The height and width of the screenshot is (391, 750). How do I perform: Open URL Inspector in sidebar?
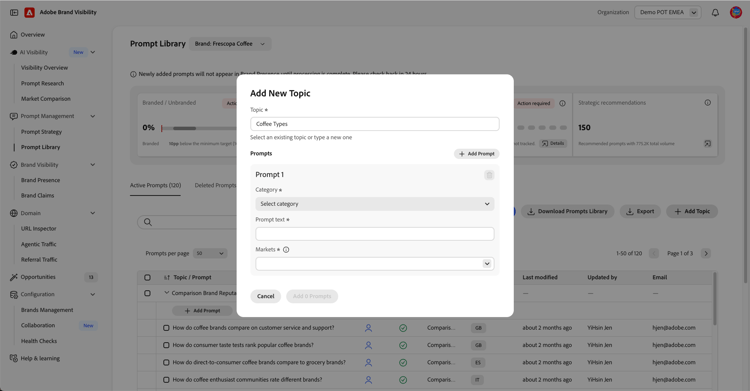38,229
